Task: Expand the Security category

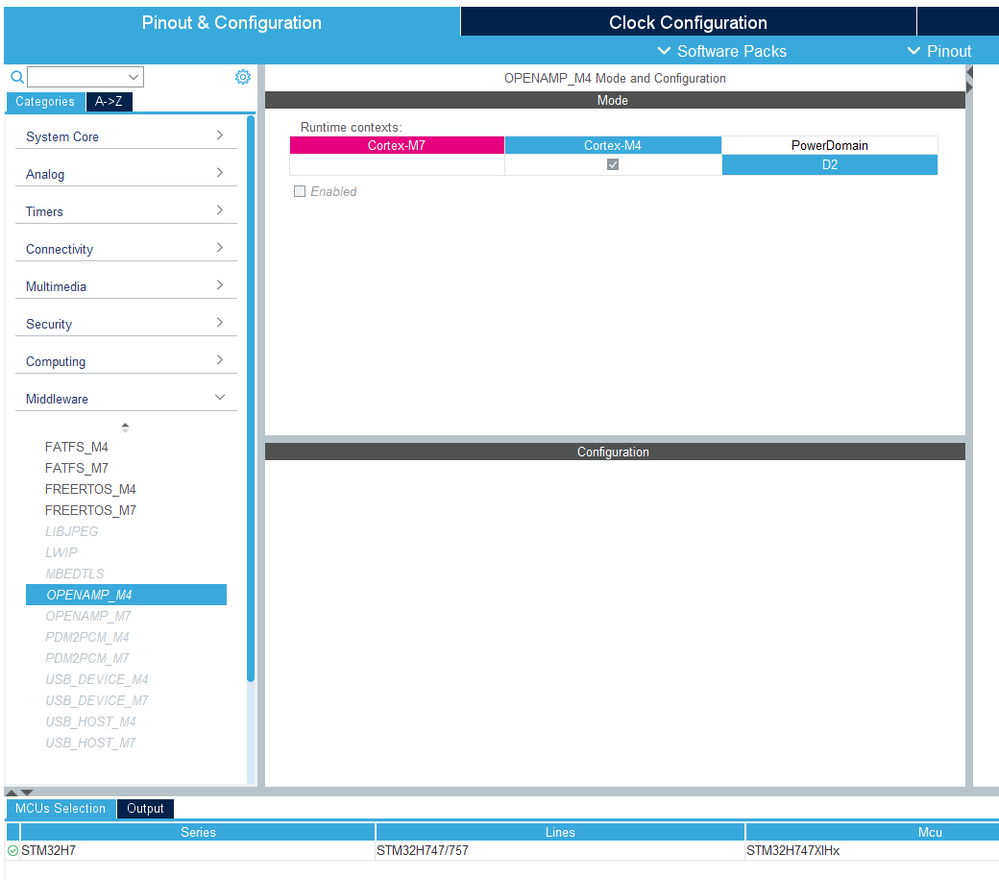Action: pos(126,324)
